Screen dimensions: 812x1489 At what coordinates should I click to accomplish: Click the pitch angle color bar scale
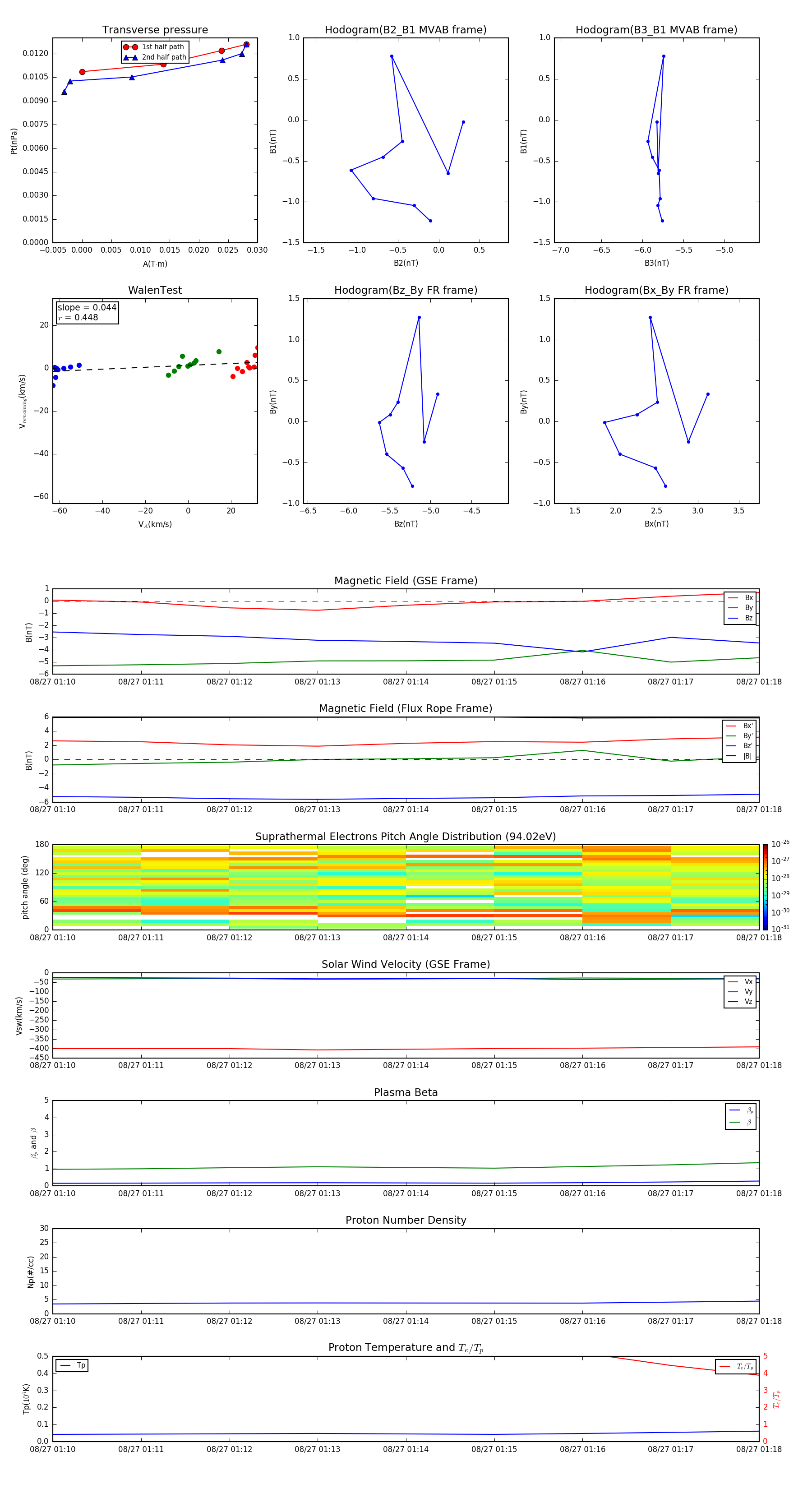coord(765,887)
